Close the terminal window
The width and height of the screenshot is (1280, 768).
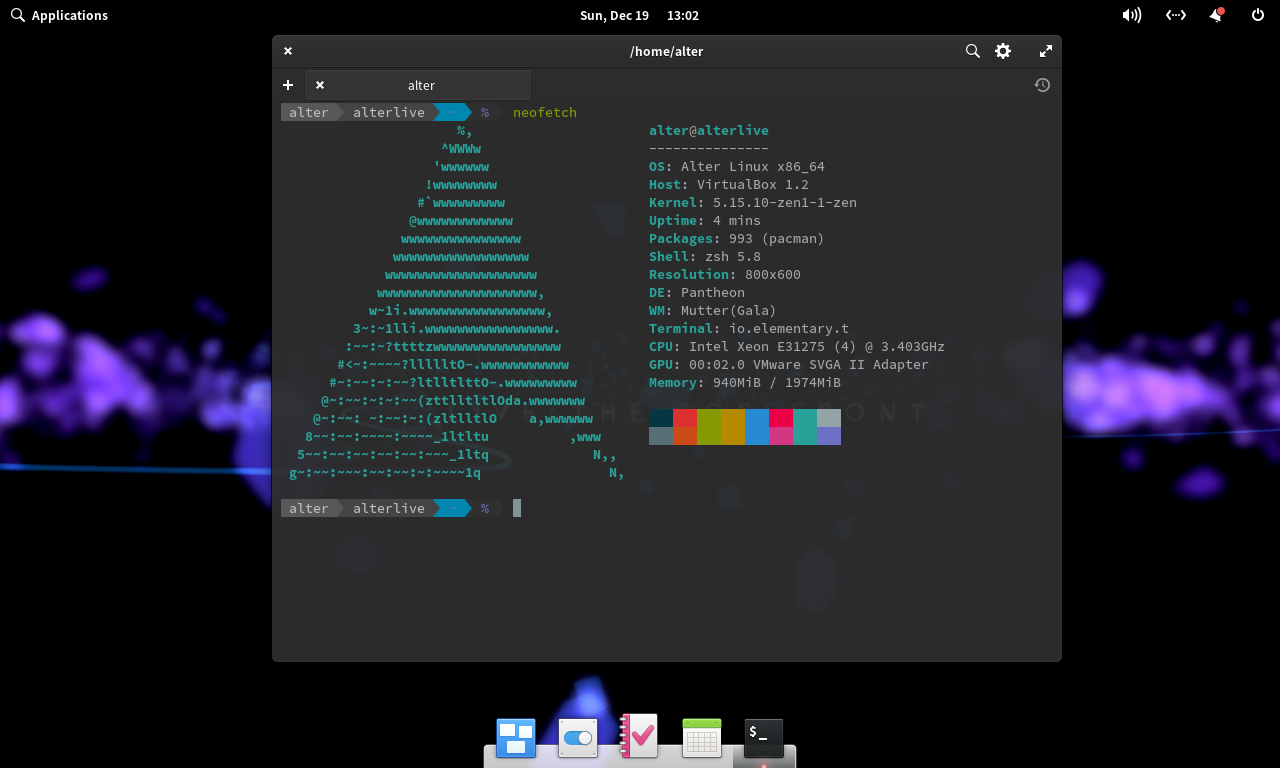[288, 51]
